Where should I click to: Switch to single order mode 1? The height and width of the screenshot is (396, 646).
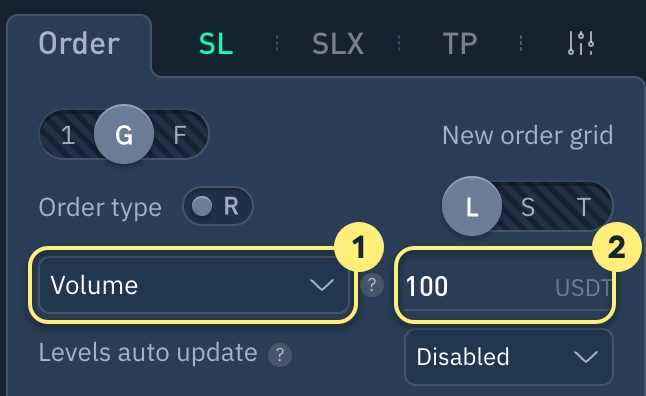coord(68,134)
